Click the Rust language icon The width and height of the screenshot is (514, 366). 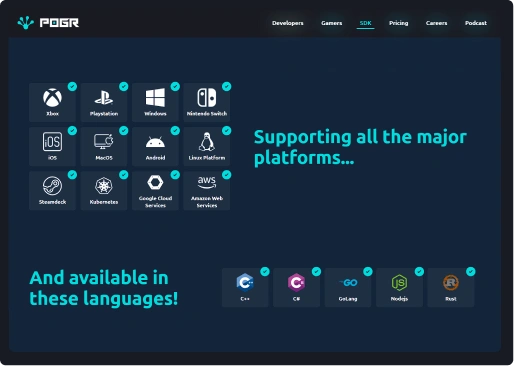tap(451, 283)
